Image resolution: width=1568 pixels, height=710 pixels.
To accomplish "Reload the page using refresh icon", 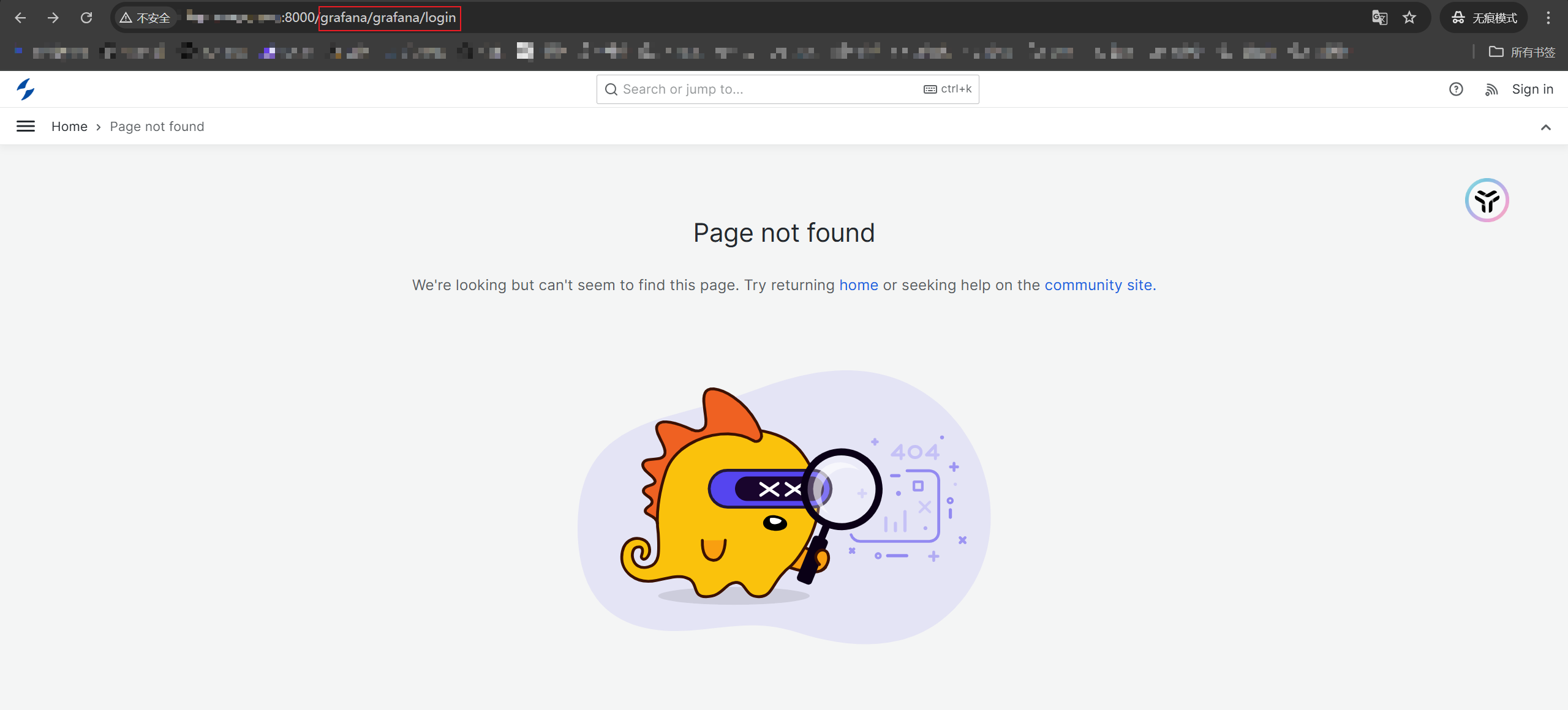I will [86, 18].
